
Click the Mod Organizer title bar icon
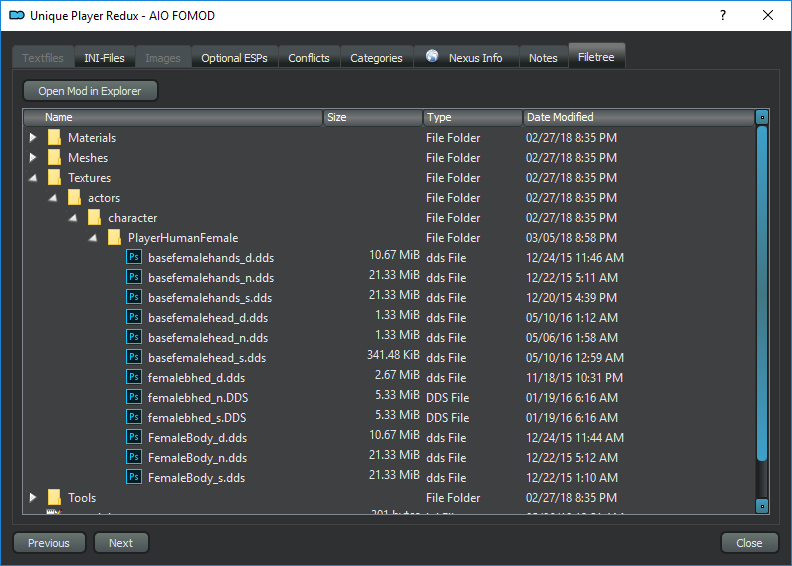[x=17, y=16]
